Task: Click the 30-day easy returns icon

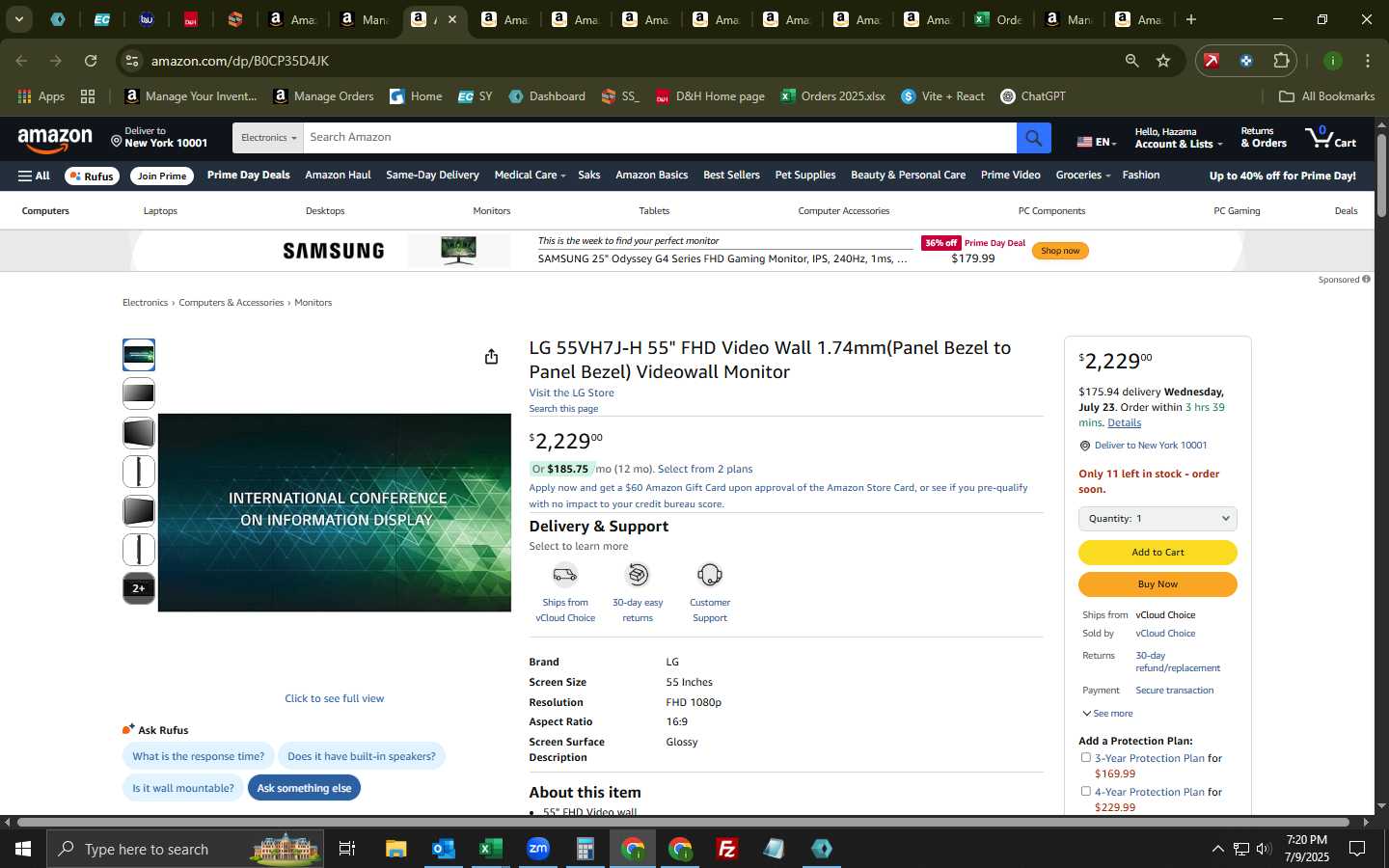Action: 638,575
